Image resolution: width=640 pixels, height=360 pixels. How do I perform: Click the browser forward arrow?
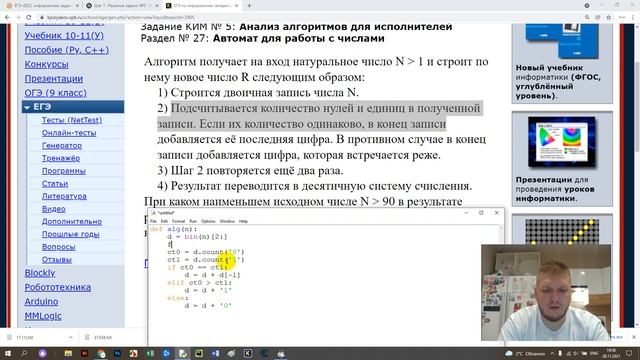(x=18, y=17)
